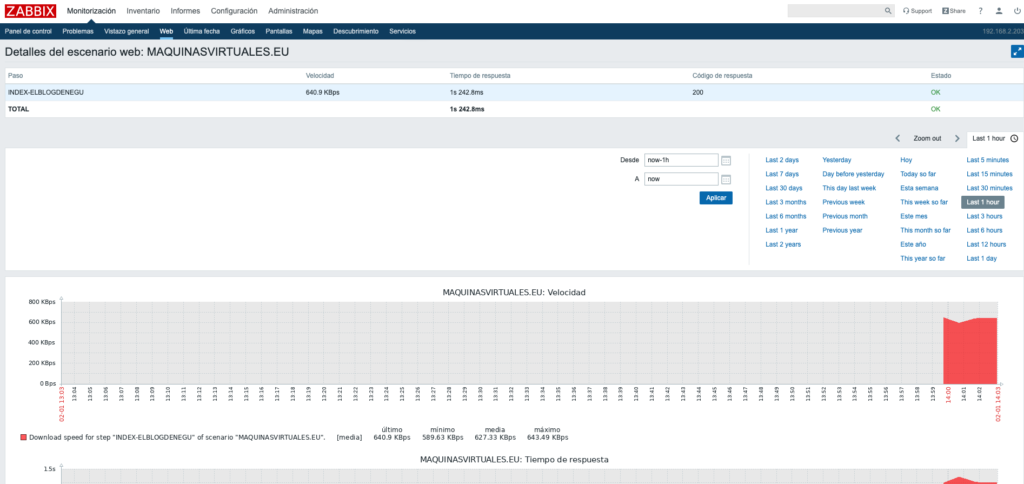Select Yesterday range
The height and width of the screenshot is (484, 1024).
tap(837, 160)
